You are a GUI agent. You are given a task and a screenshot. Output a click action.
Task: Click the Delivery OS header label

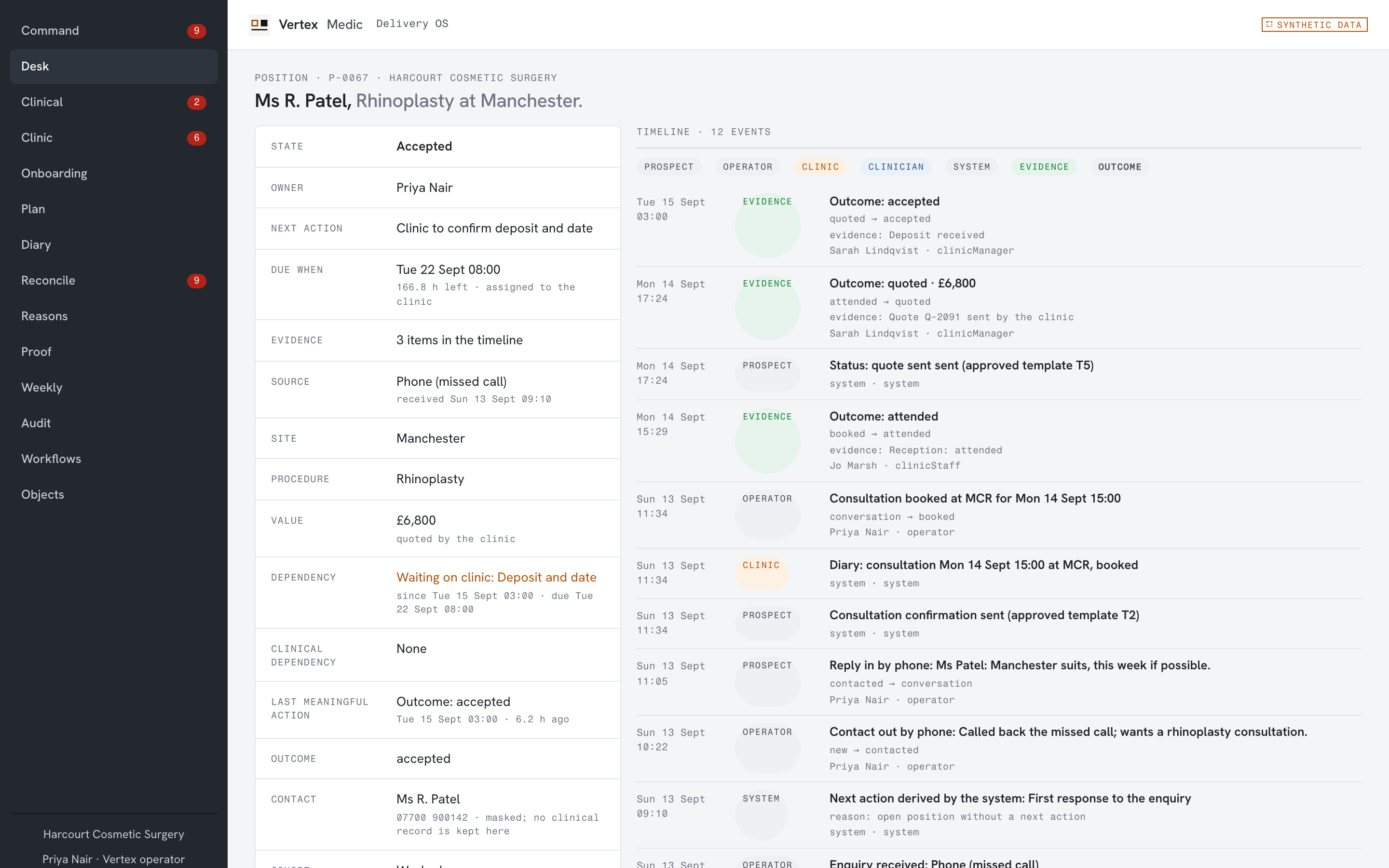click(412, 24)
